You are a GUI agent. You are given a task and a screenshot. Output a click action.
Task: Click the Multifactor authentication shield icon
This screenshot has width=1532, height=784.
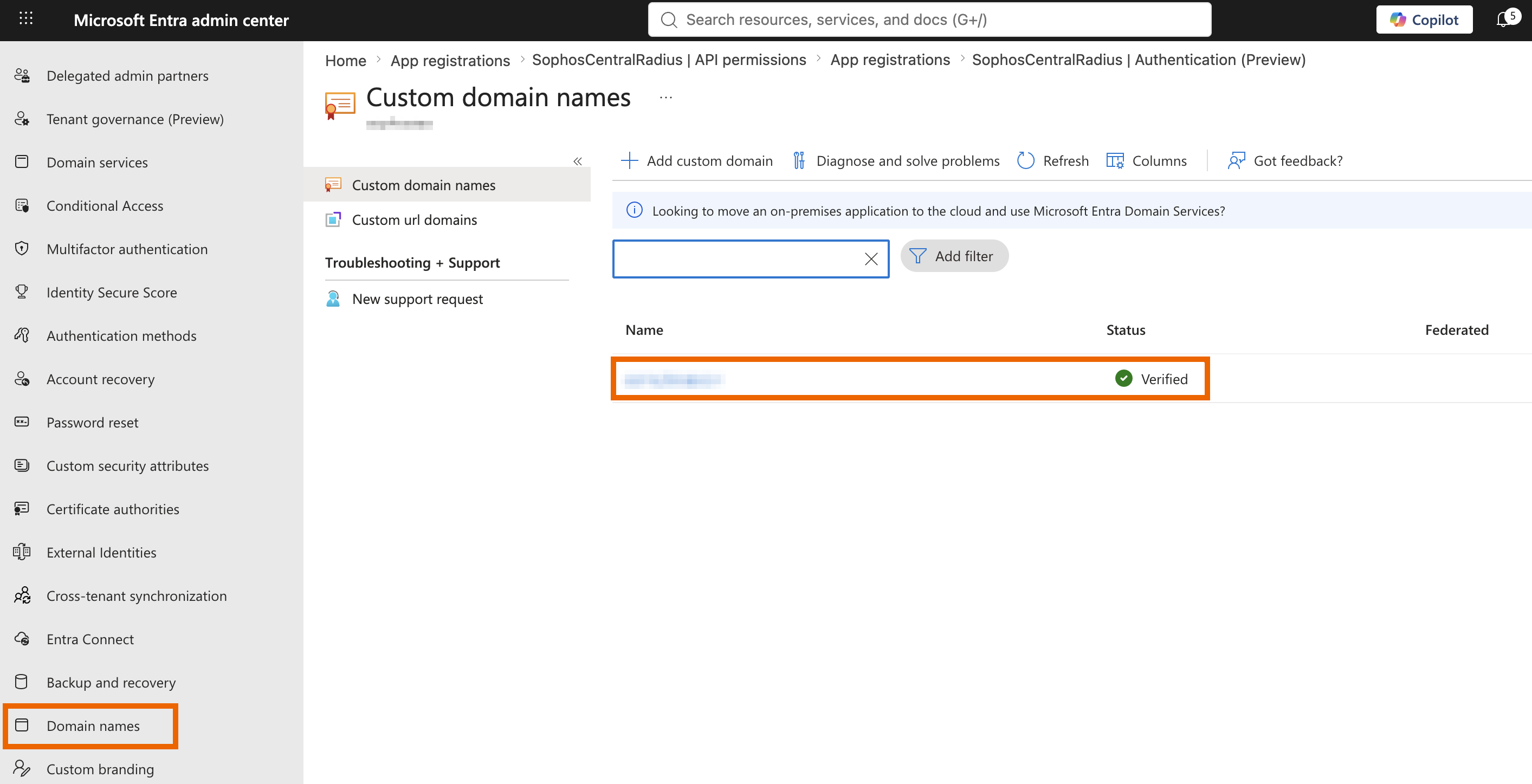(22, 249)
